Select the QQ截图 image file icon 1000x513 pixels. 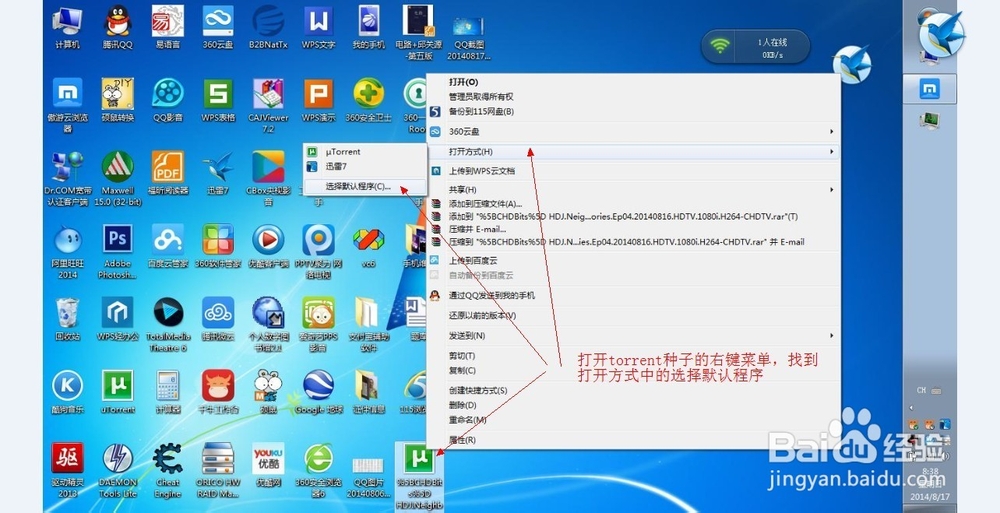point(469,38)
